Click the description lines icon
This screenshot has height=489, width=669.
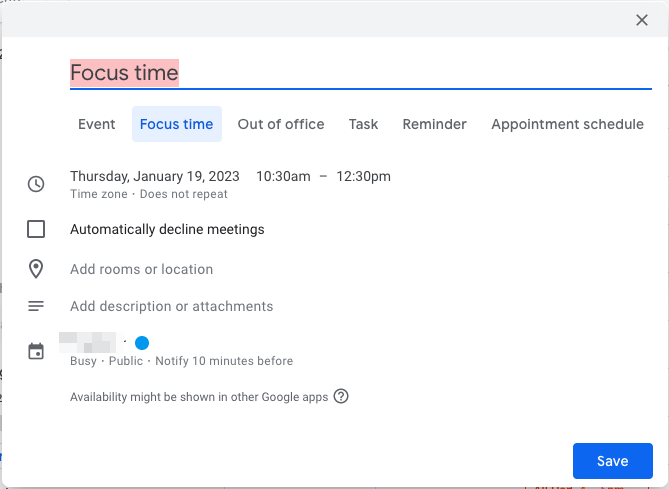(36, 306)
